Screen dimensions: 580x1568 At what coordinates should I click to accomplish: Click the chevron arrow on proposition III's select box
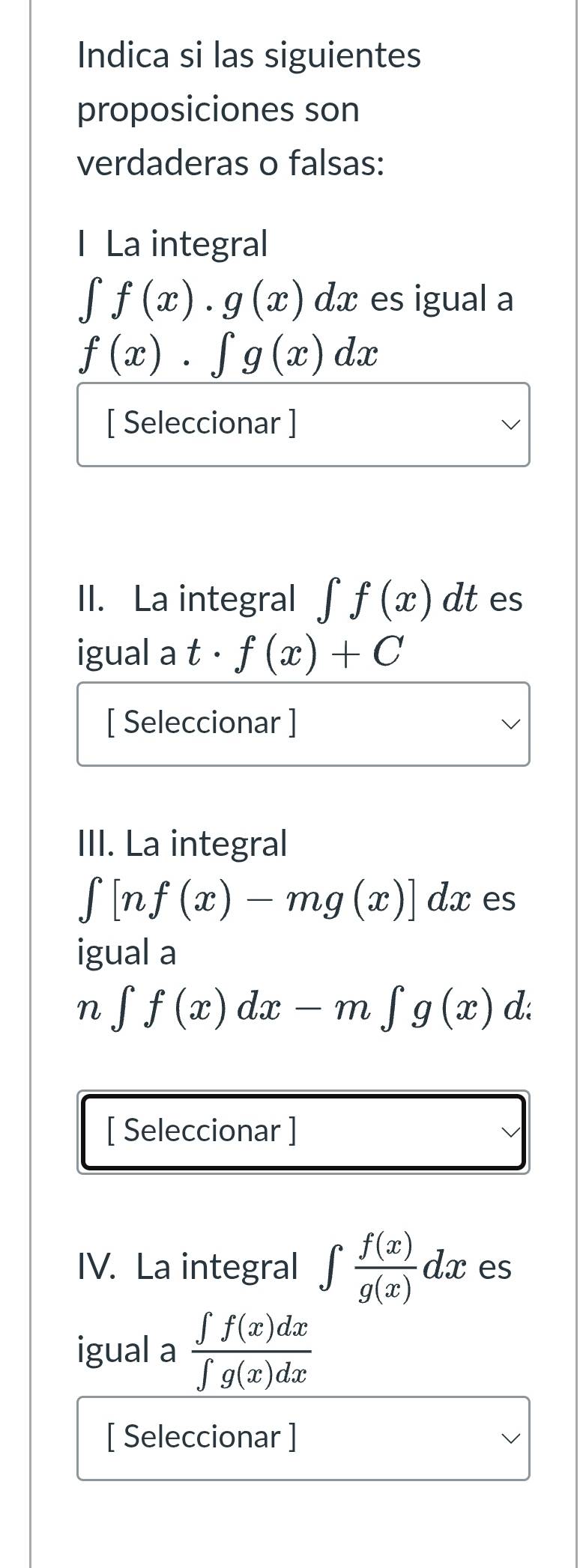tap(510, 1132)
